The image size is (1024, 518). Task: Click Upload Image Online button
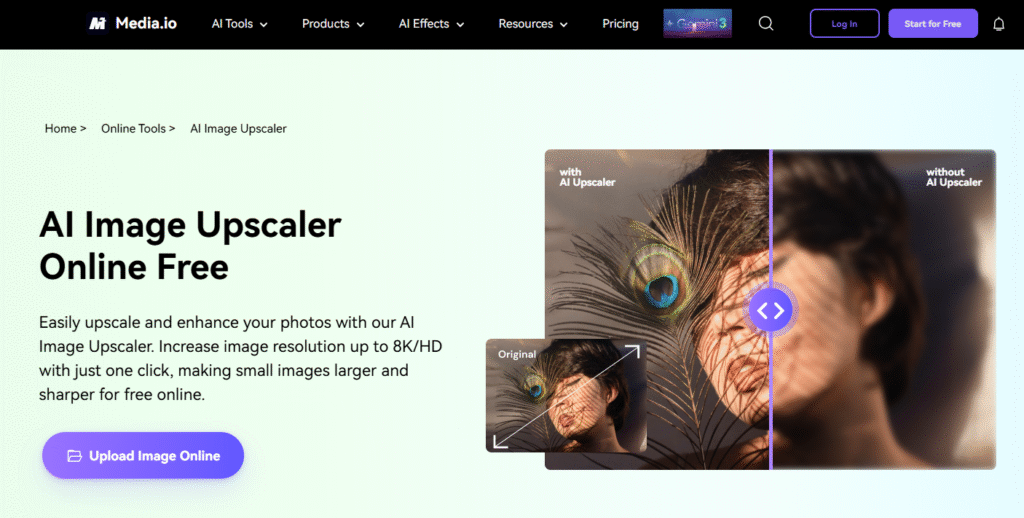(143, 455)
